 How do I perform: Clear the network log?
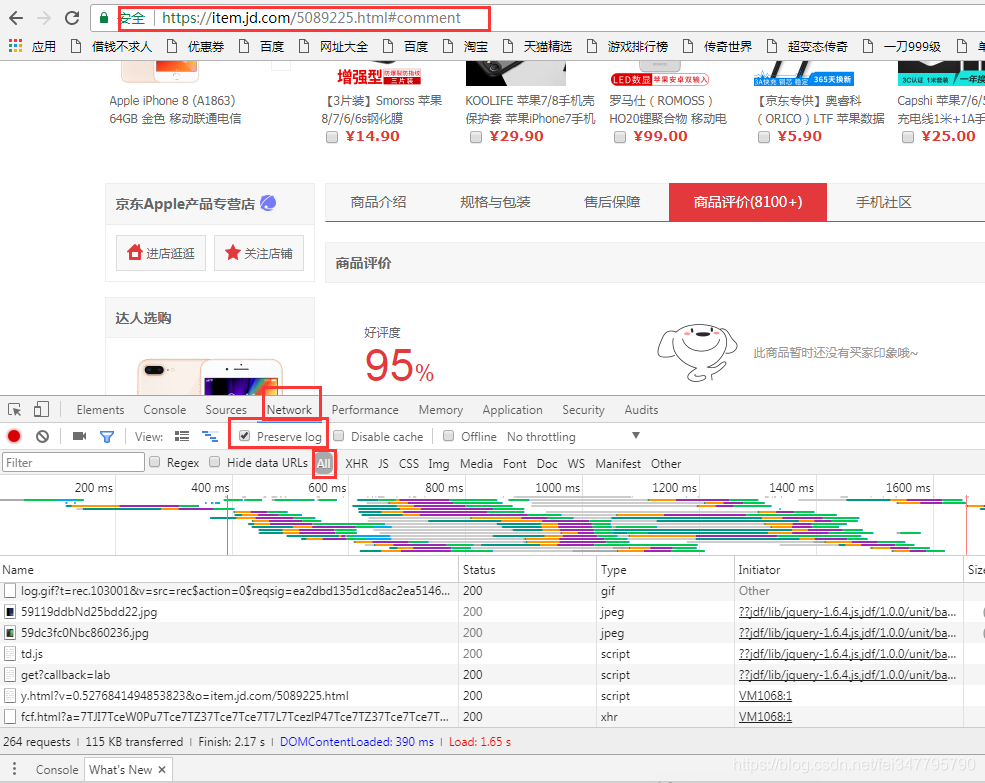(42, 436)
